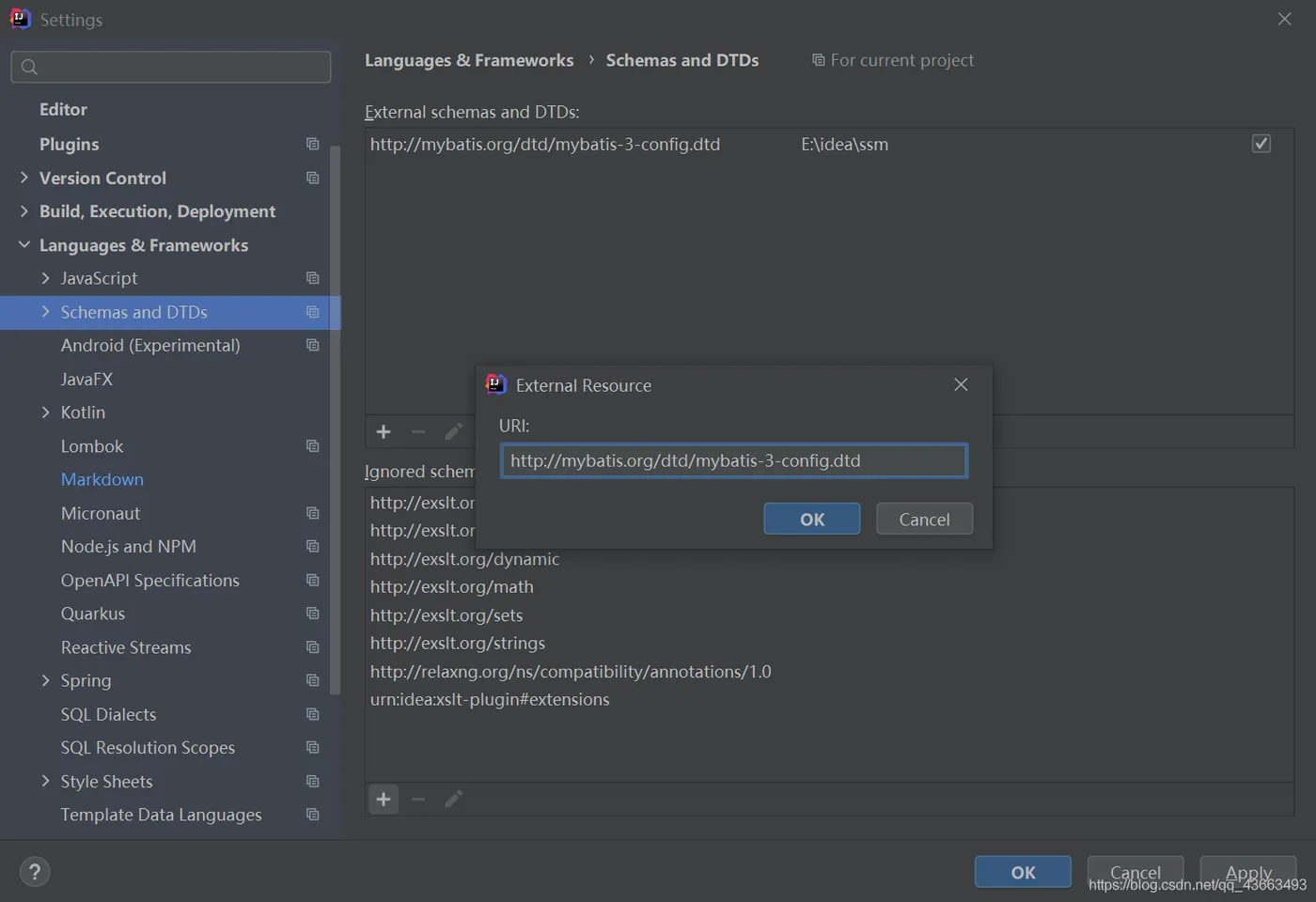Click Languages & Frameworks in the breadcrumb
1316x902 pixels.
pyautogui.click(x=469, y=60)
